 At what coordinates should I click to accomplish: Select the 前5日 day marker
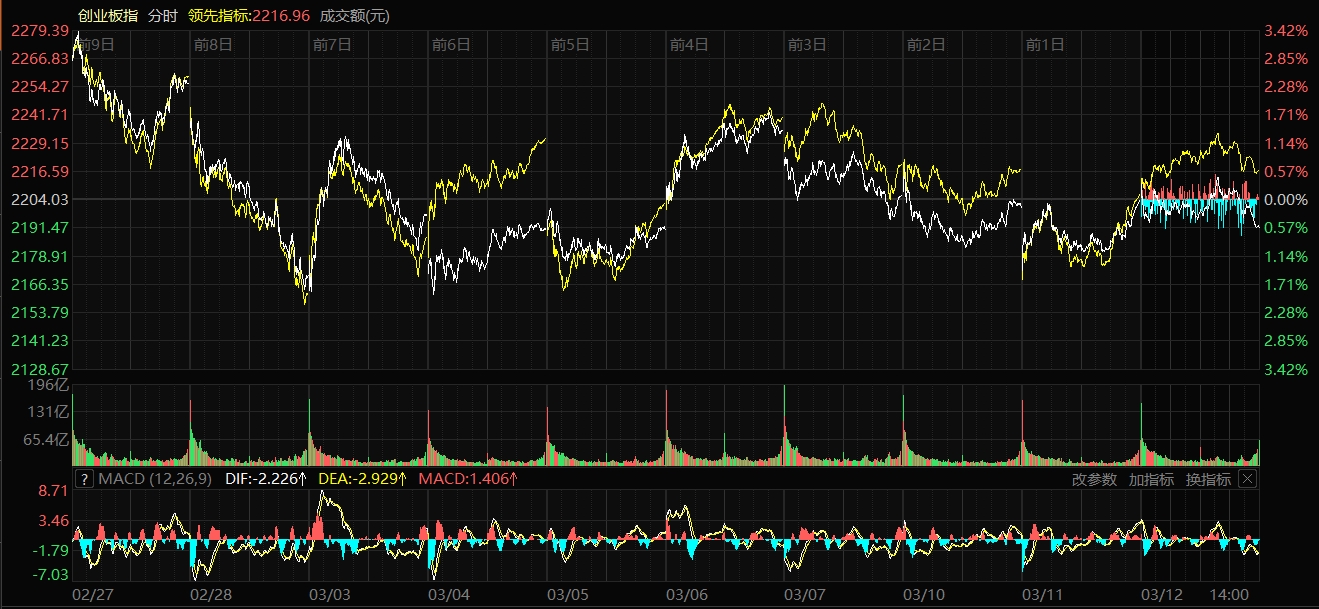click(570, 44)
